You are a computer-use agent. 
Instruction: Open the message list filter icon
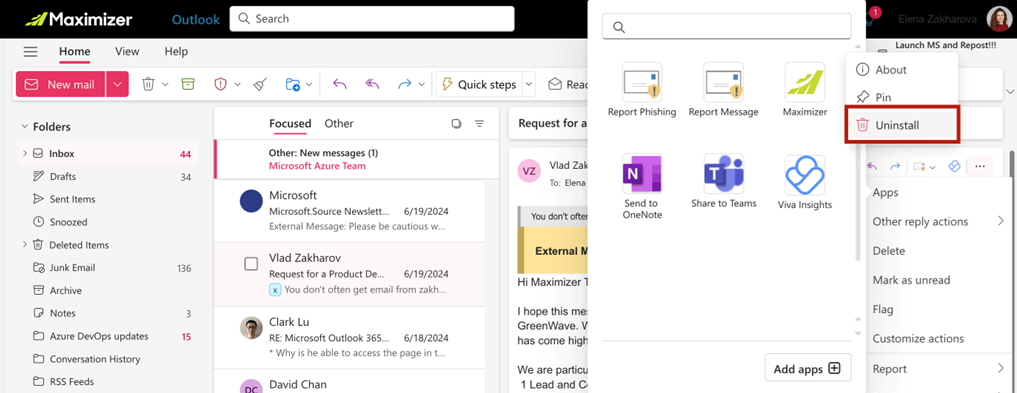pos(479,124)
